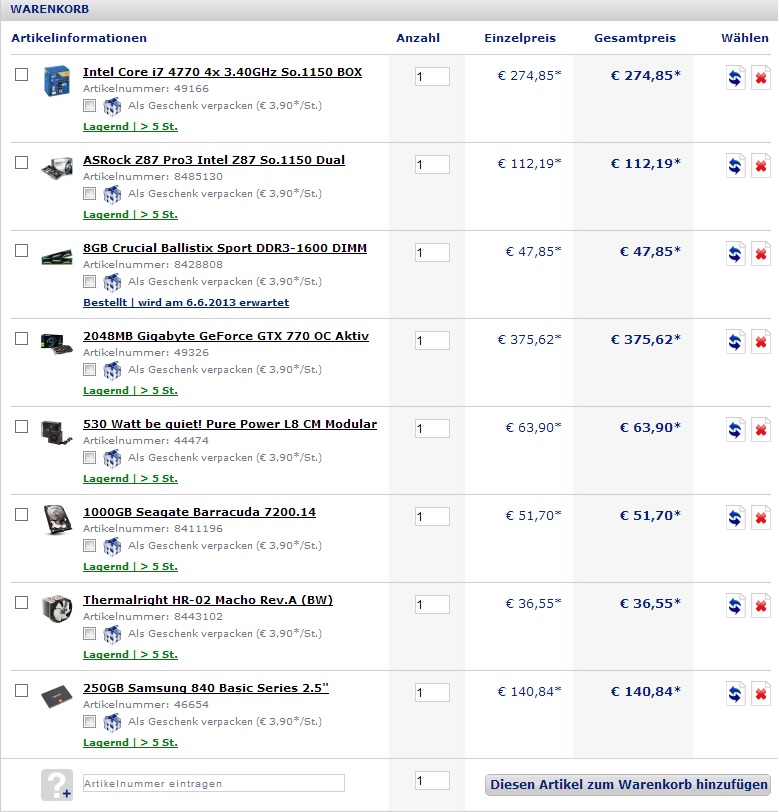Open Lagernd stock link under Intel Core i7

tap(131, 126)
